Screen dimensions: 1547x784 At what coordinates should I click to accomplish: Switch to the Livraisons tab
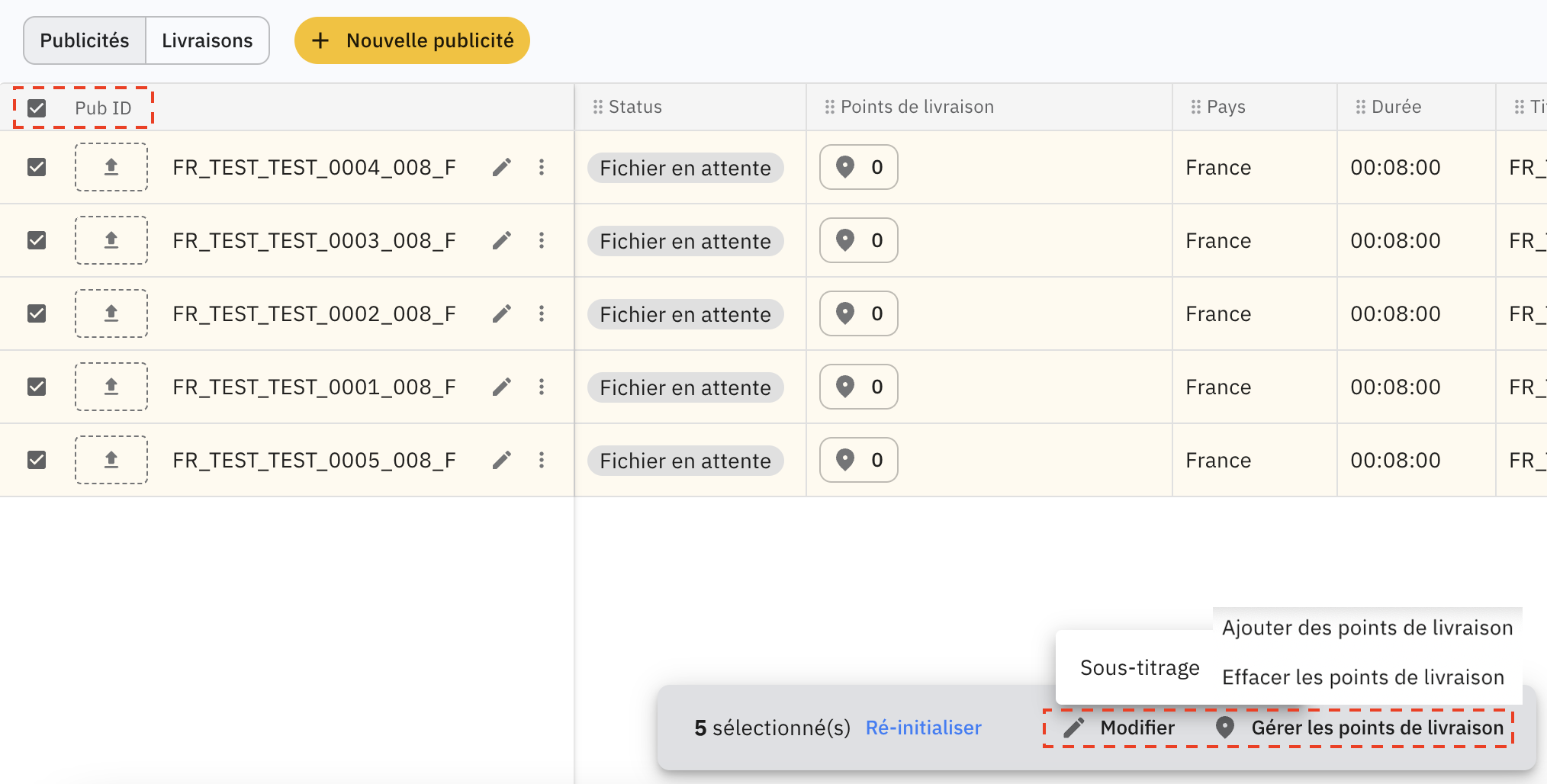[207, 40]
